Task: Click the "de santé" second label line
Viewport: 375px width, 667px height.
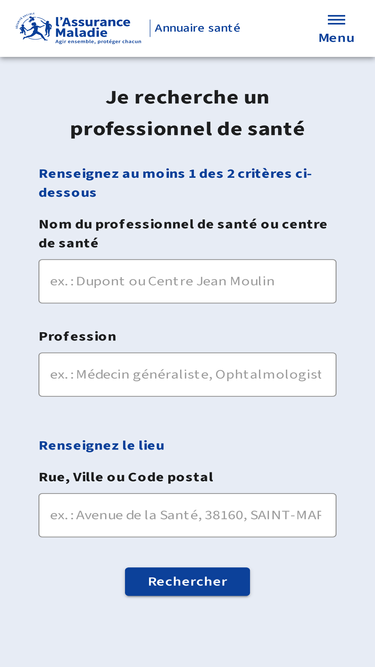Action: point(68,243)
